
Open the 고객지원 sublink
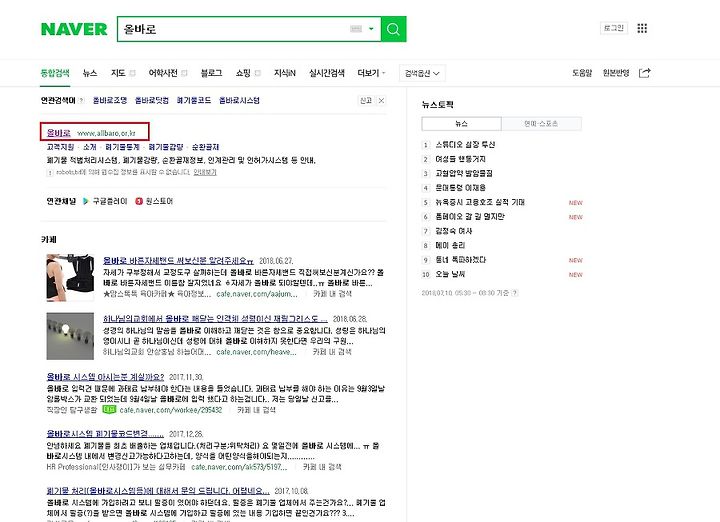pyautogui.click(x=60, y=147)
